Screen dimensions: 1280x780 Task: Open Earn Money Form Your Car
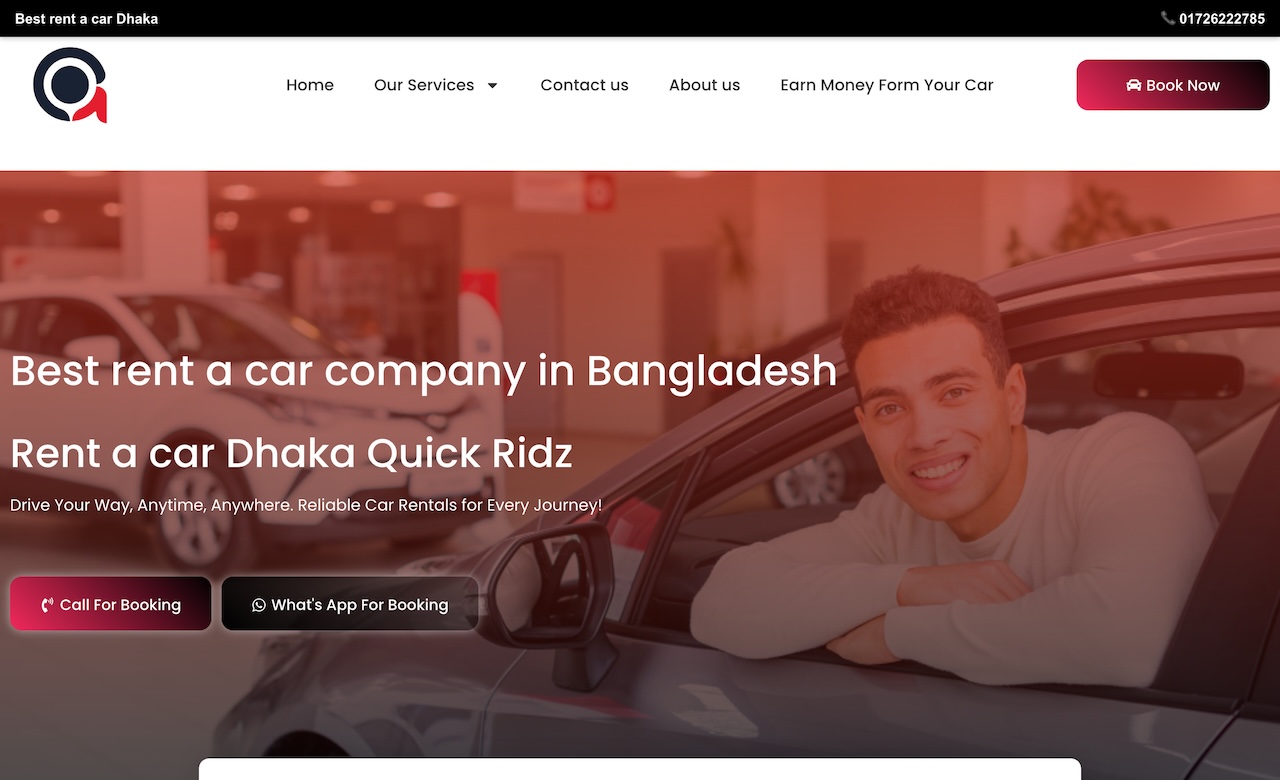coord(887,85)
